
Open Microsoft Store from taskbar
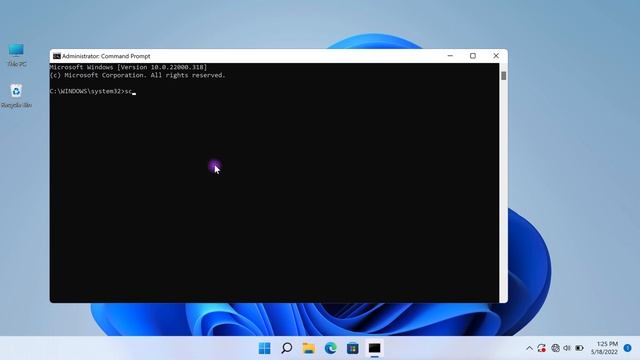[353, 348]
